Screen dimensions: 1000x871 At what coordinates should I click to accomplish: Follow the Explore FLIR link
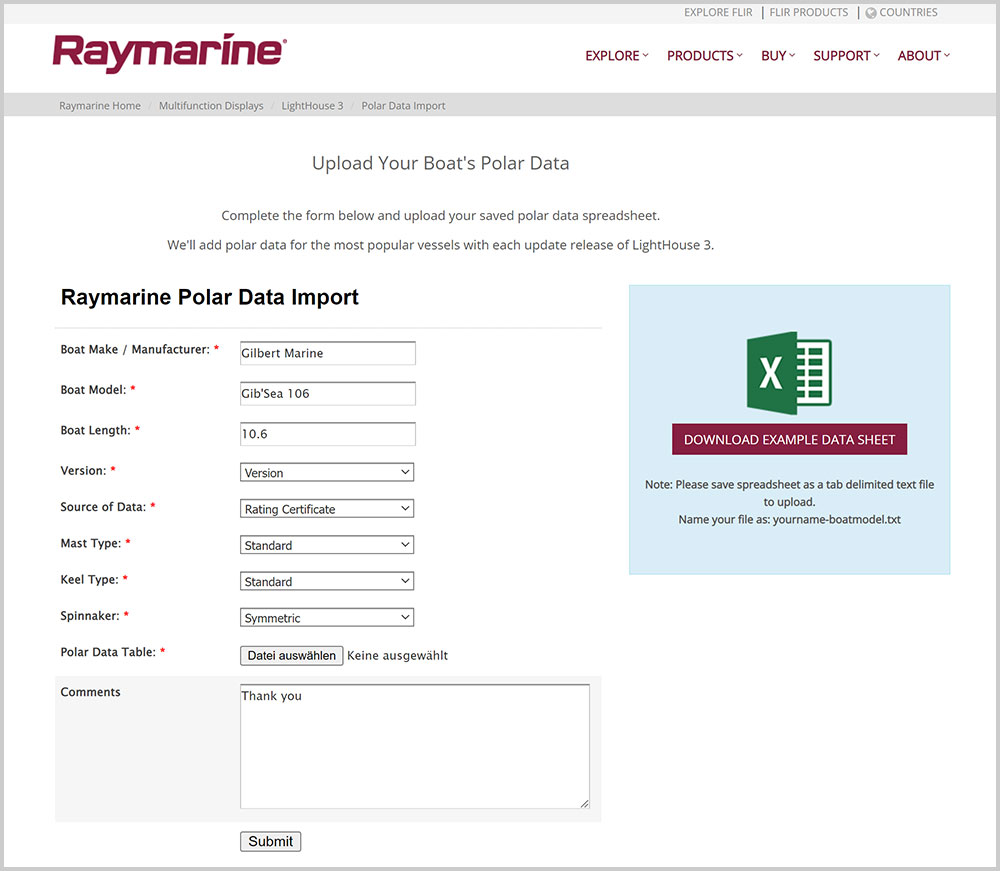point(718,13)
